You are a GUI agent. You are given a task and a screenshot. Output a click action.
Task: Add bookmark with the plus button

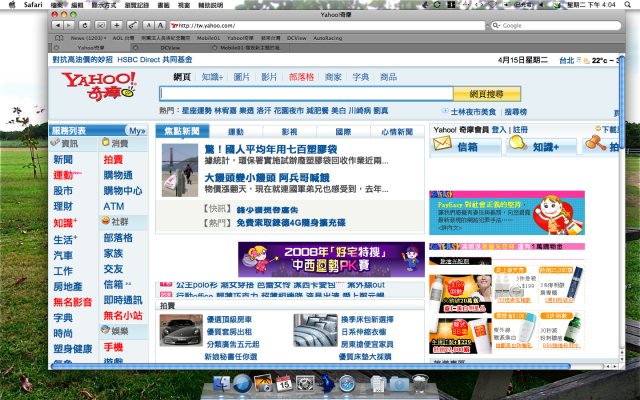coord(116,25)
